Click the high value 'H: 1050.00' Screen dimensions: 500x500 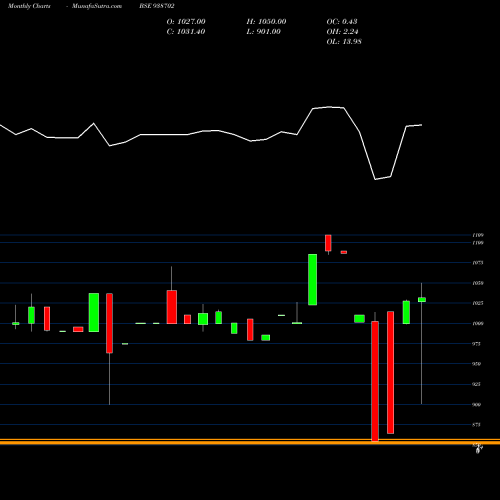click(266, 22)
